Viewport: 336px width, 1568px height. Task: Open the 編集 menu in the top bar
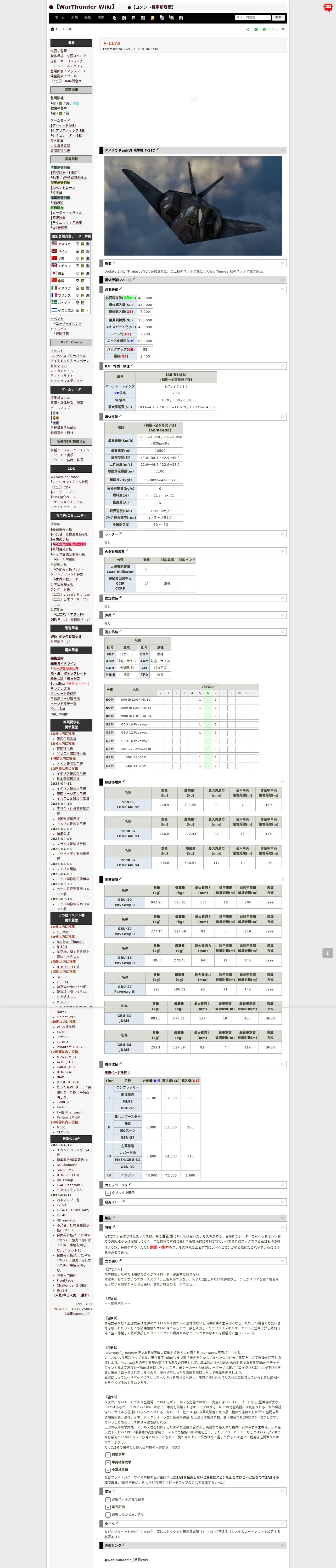(88, 18)
